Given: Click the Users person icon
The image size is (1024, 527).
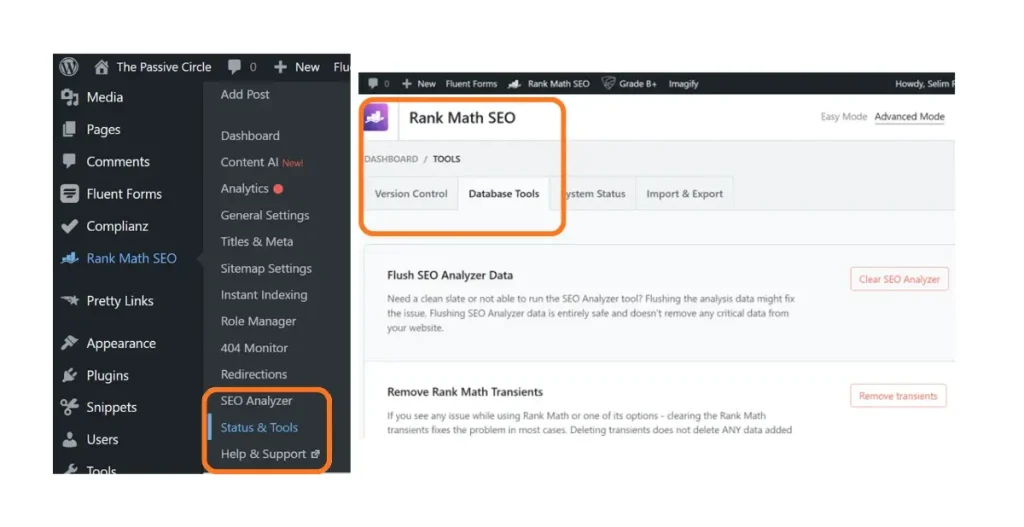Looking at the screenshot, I should click(x=69, y=439).
